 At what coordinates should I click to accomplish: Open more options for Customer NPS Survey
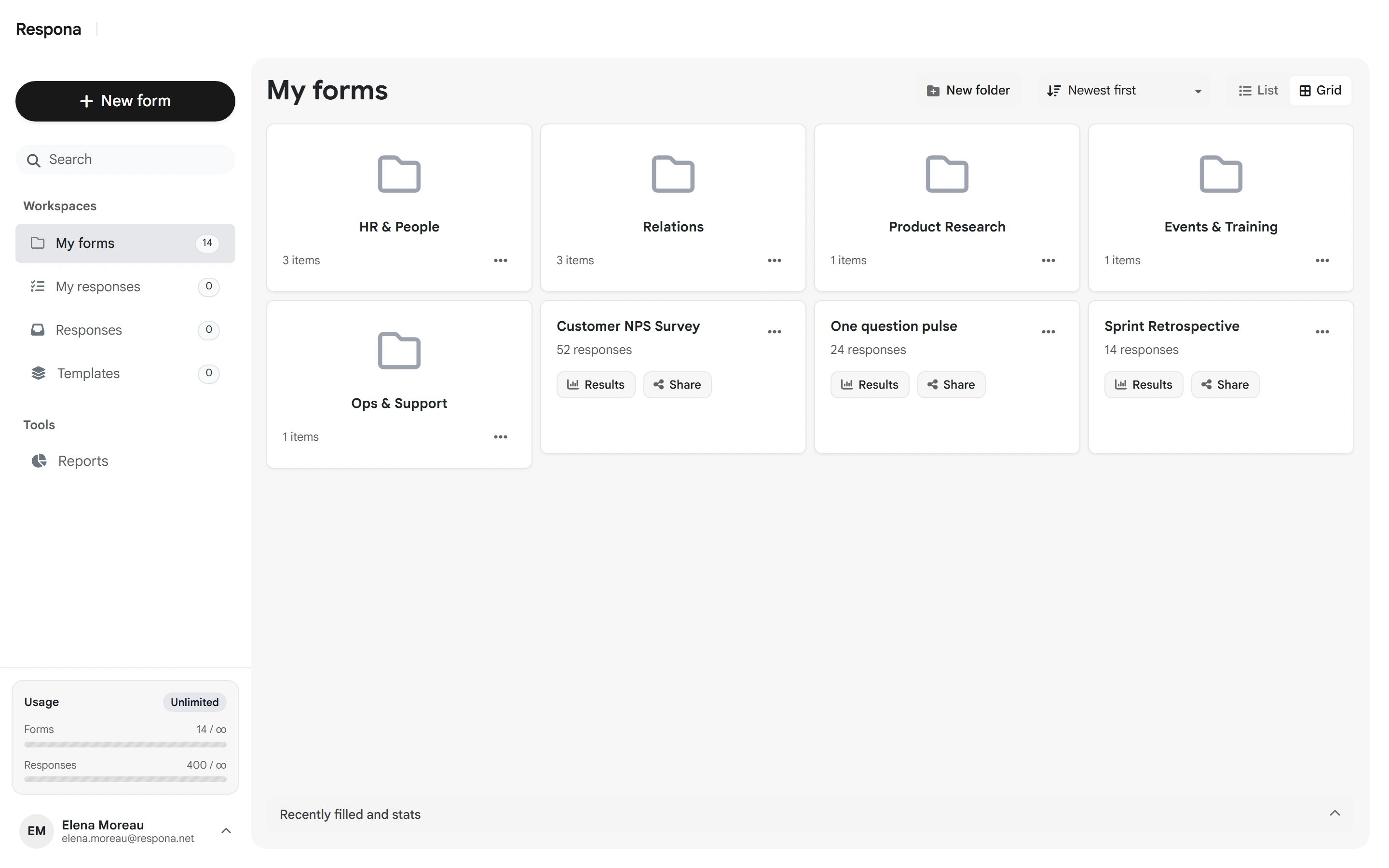[x=774, y=332]
